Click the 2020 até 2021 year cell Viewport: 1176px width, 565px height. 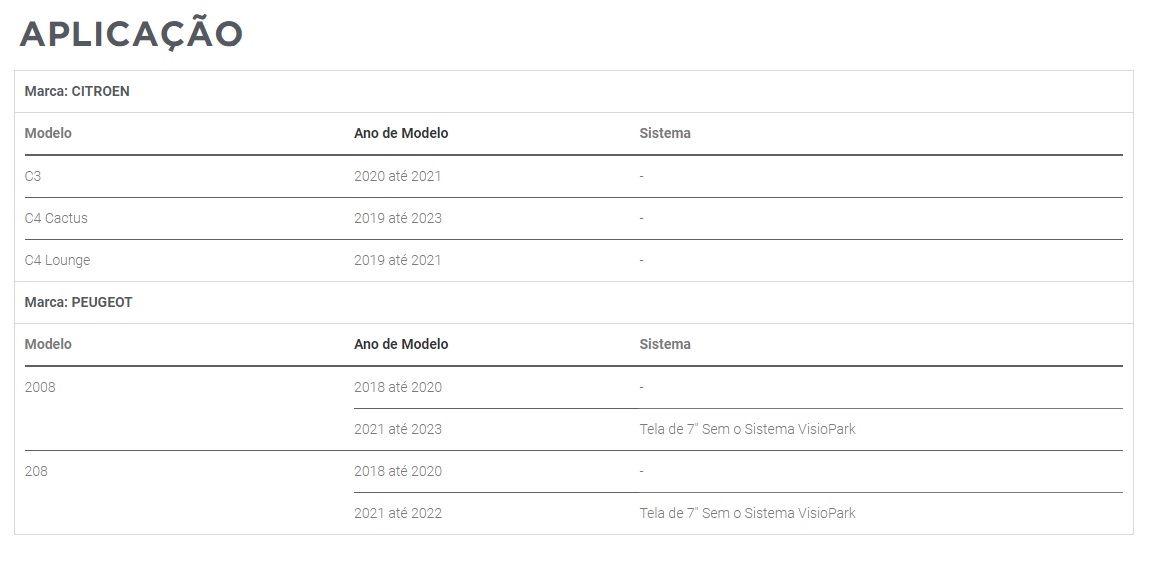point(398,176)
